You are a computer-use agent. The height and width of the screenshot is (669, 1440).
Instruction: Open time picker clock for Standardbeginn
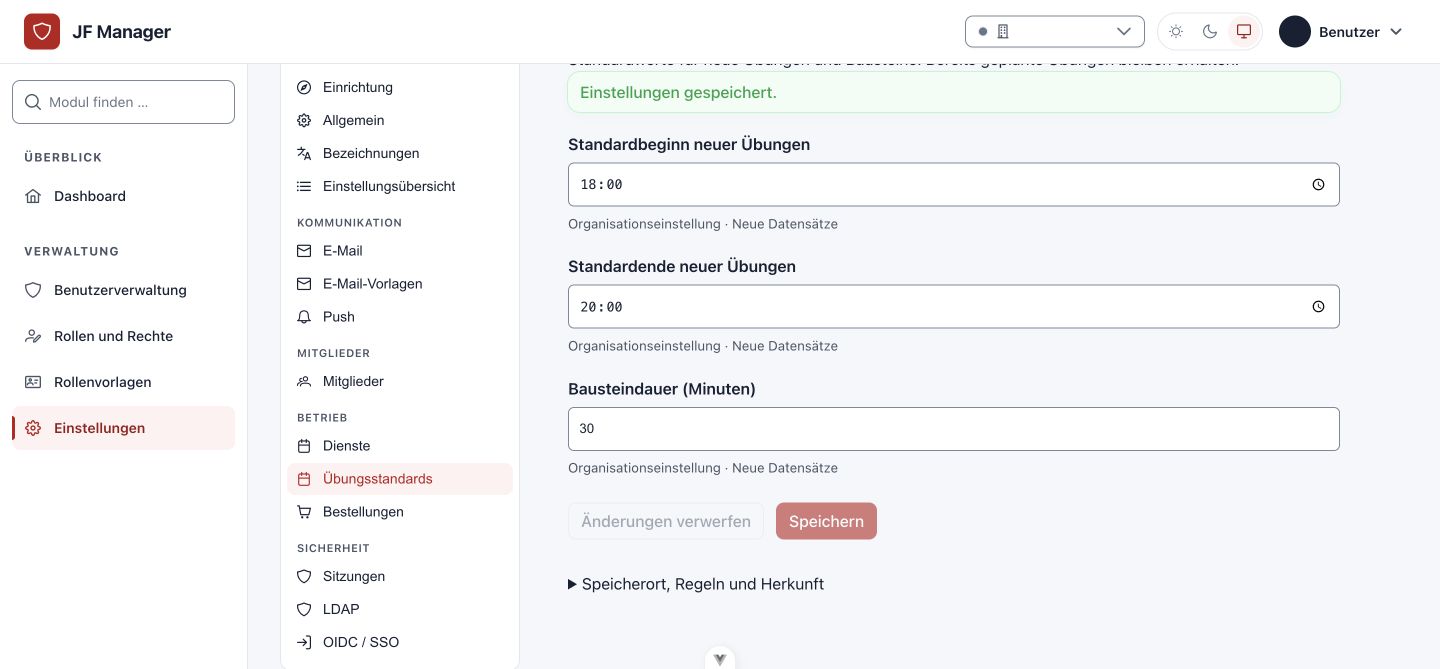coord(1318,185)
